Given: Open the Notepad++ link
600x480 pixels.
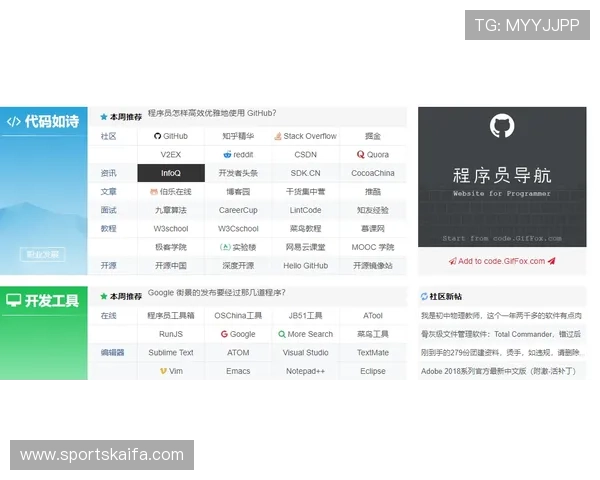Looking at the screenshot, I should tap(305, 371).
